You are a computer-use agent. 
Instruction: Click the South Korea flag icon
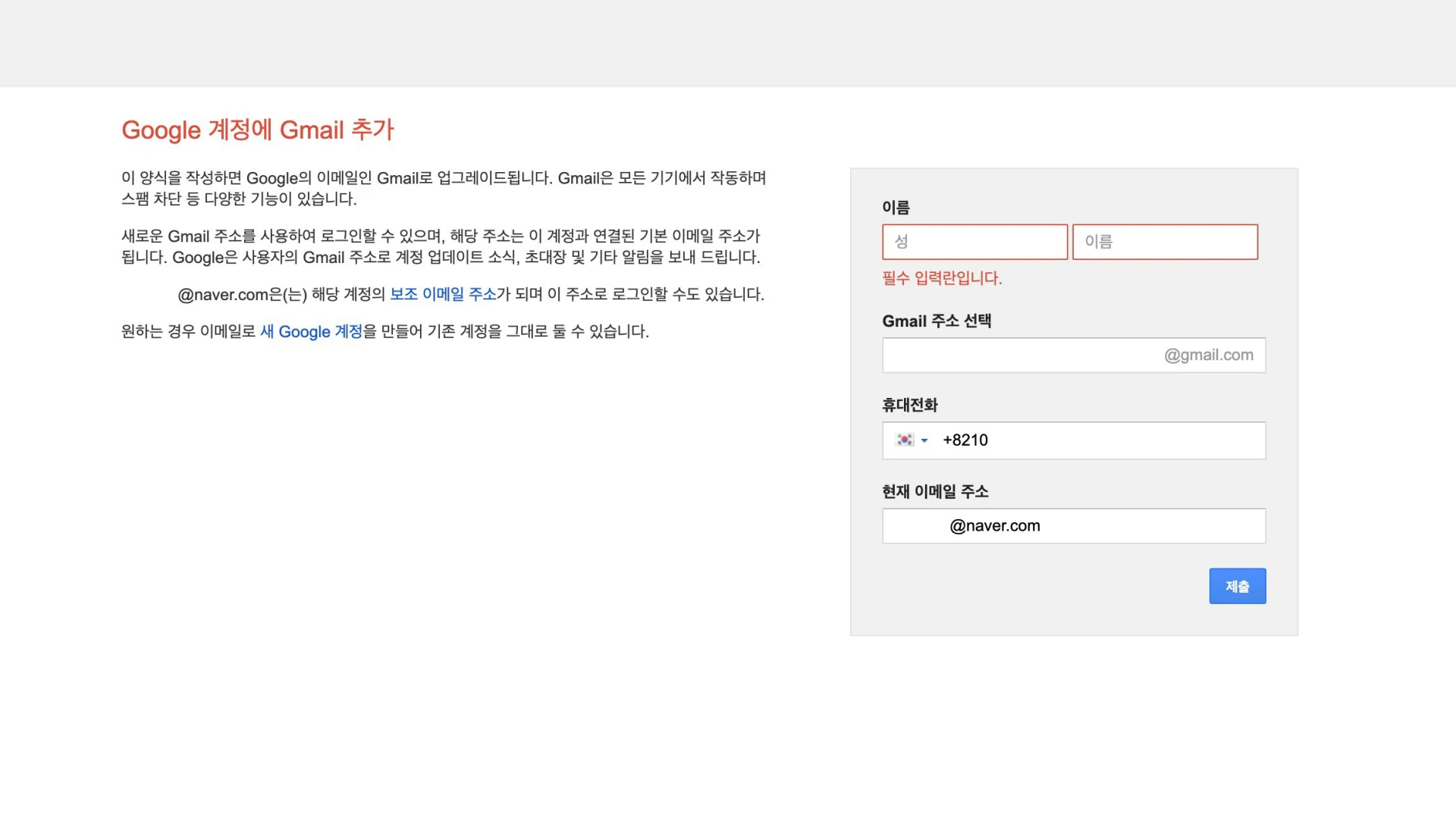click(904, 440)
